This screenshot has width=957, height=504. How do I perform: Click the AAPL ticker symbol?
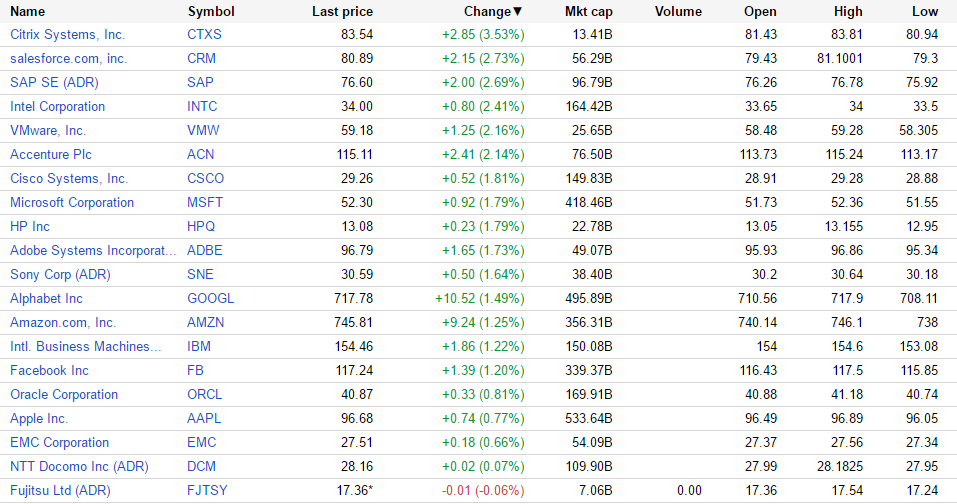point(203,418)
